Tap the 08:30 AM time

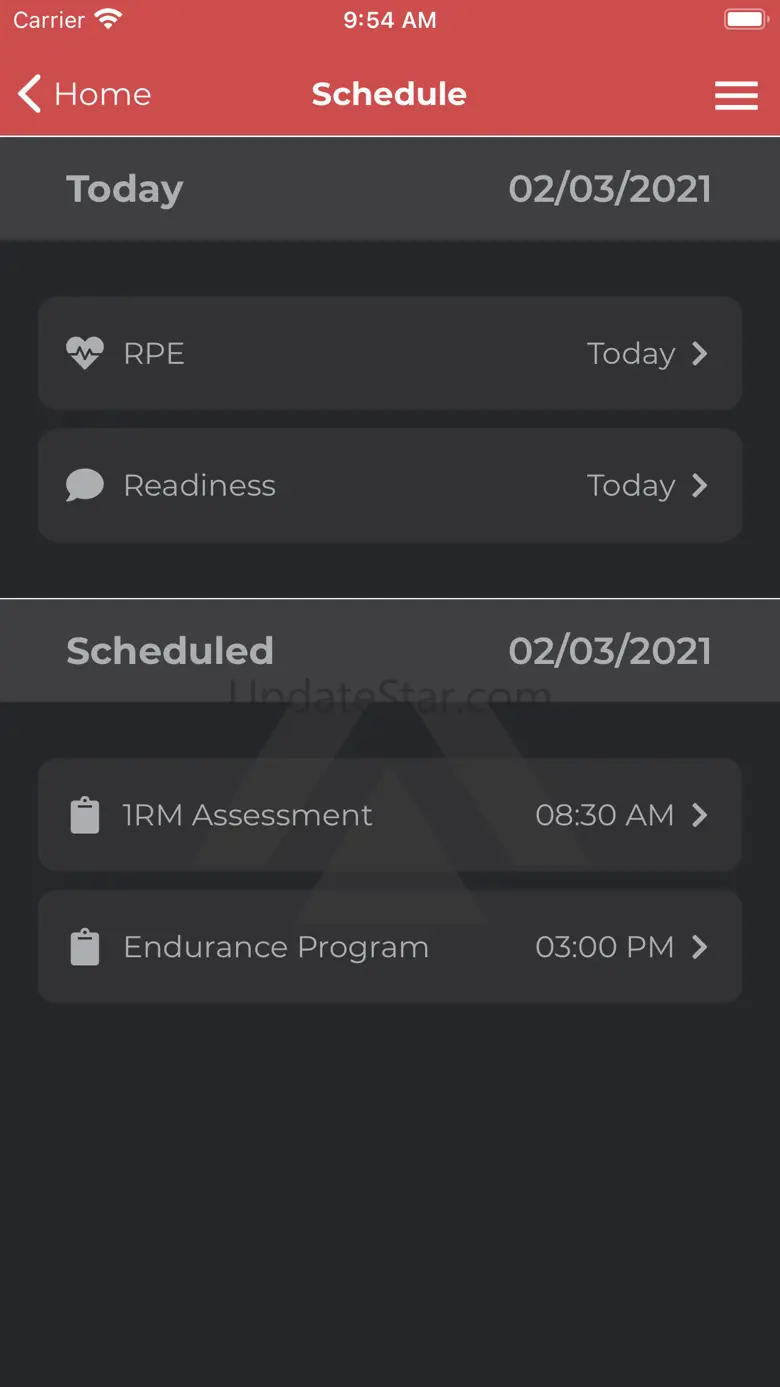click(604, 815)
